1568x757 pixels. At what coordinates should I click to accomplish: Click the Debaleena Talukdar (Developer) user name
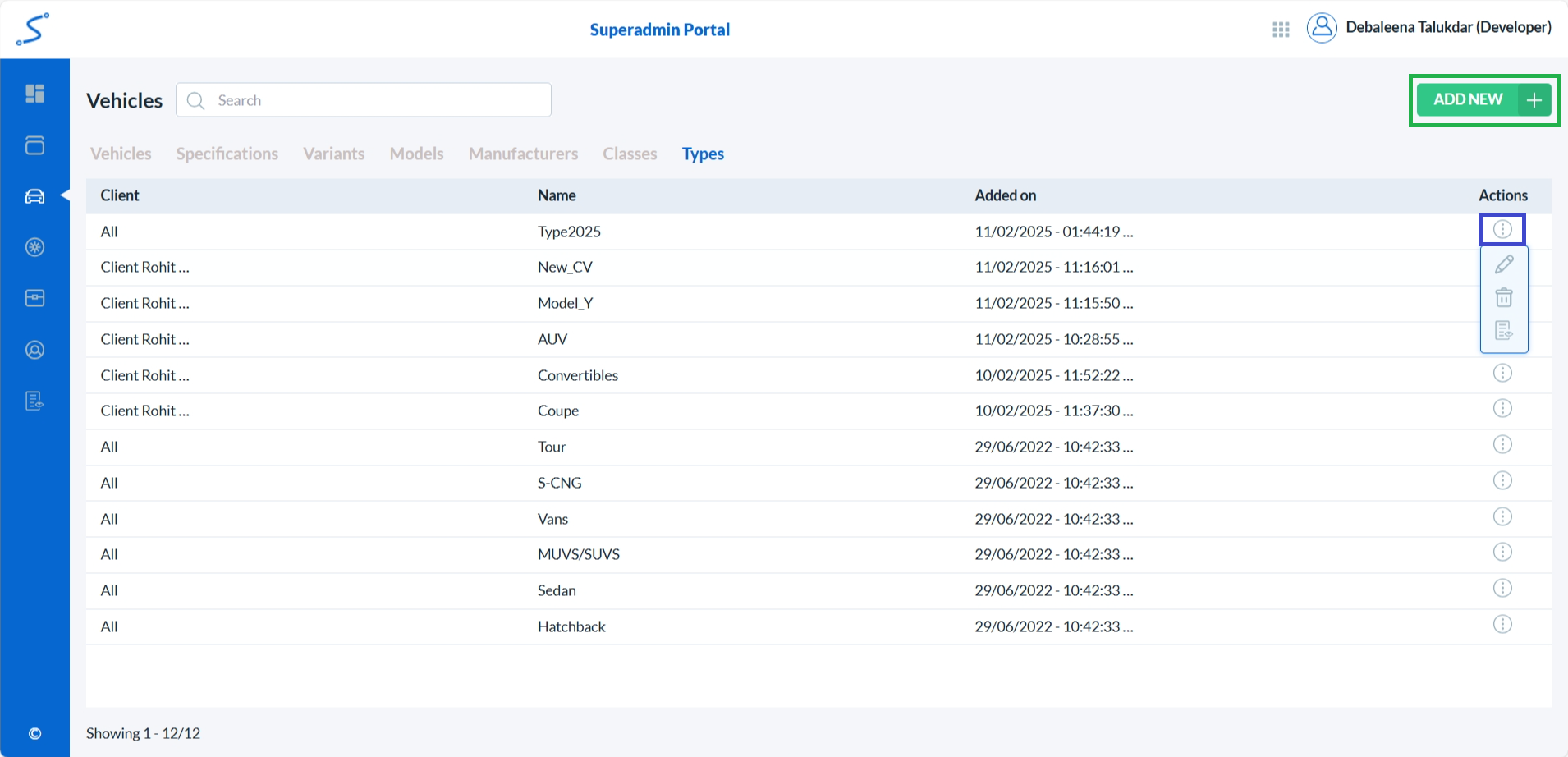pos(1448,27)
